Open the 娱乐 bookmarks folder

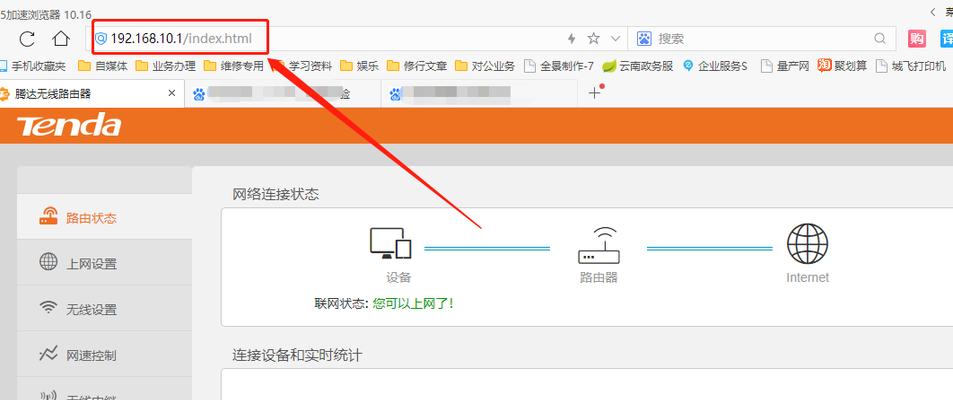pos(359,66)
